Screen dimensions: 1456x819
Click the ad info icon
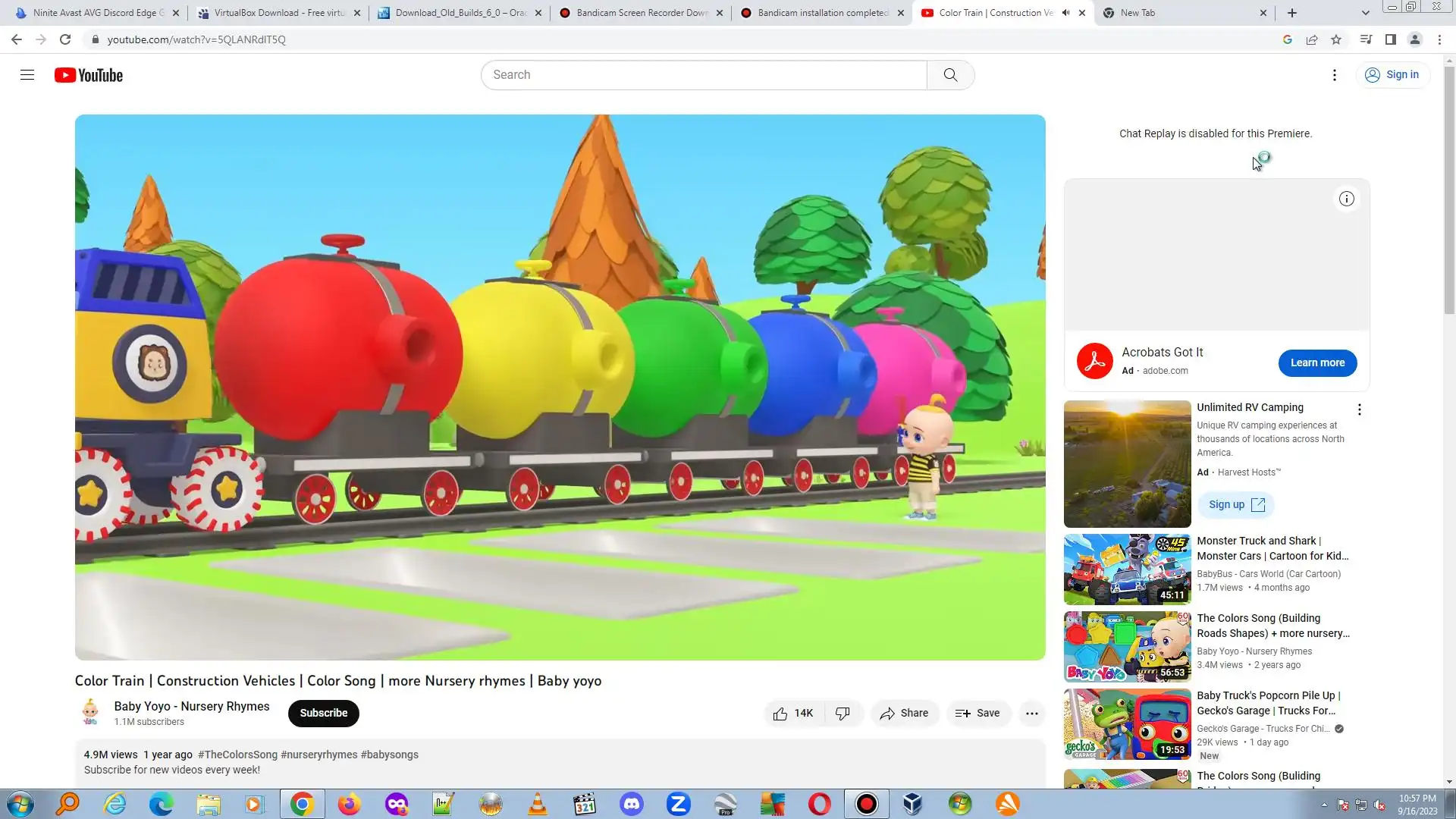[x=1346, y=199]
